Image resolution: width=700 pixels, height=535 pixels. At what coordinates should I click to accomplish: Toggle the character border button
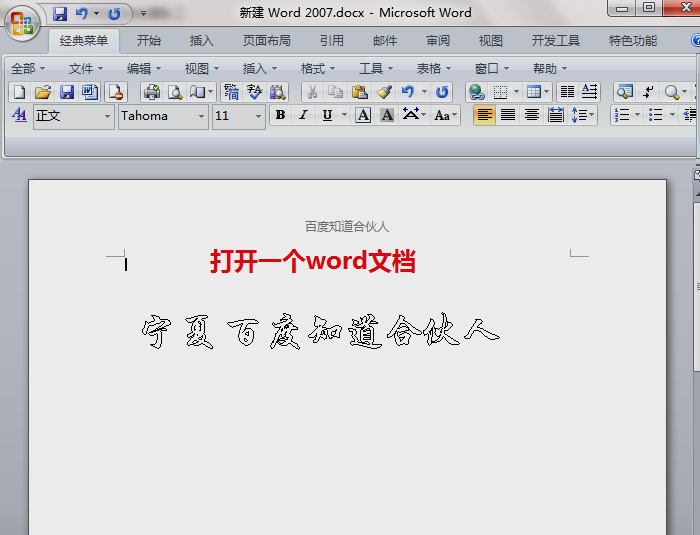pyautogui.click(x=363, y=116)
